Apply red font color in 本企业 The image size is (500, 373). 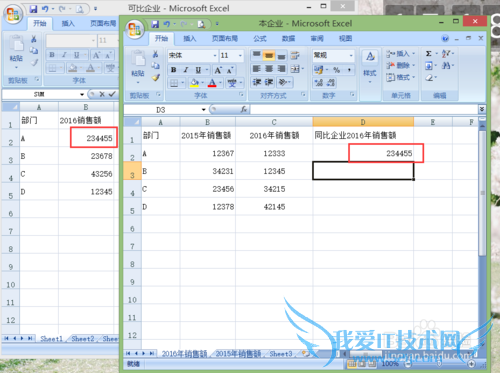point(212,83)
